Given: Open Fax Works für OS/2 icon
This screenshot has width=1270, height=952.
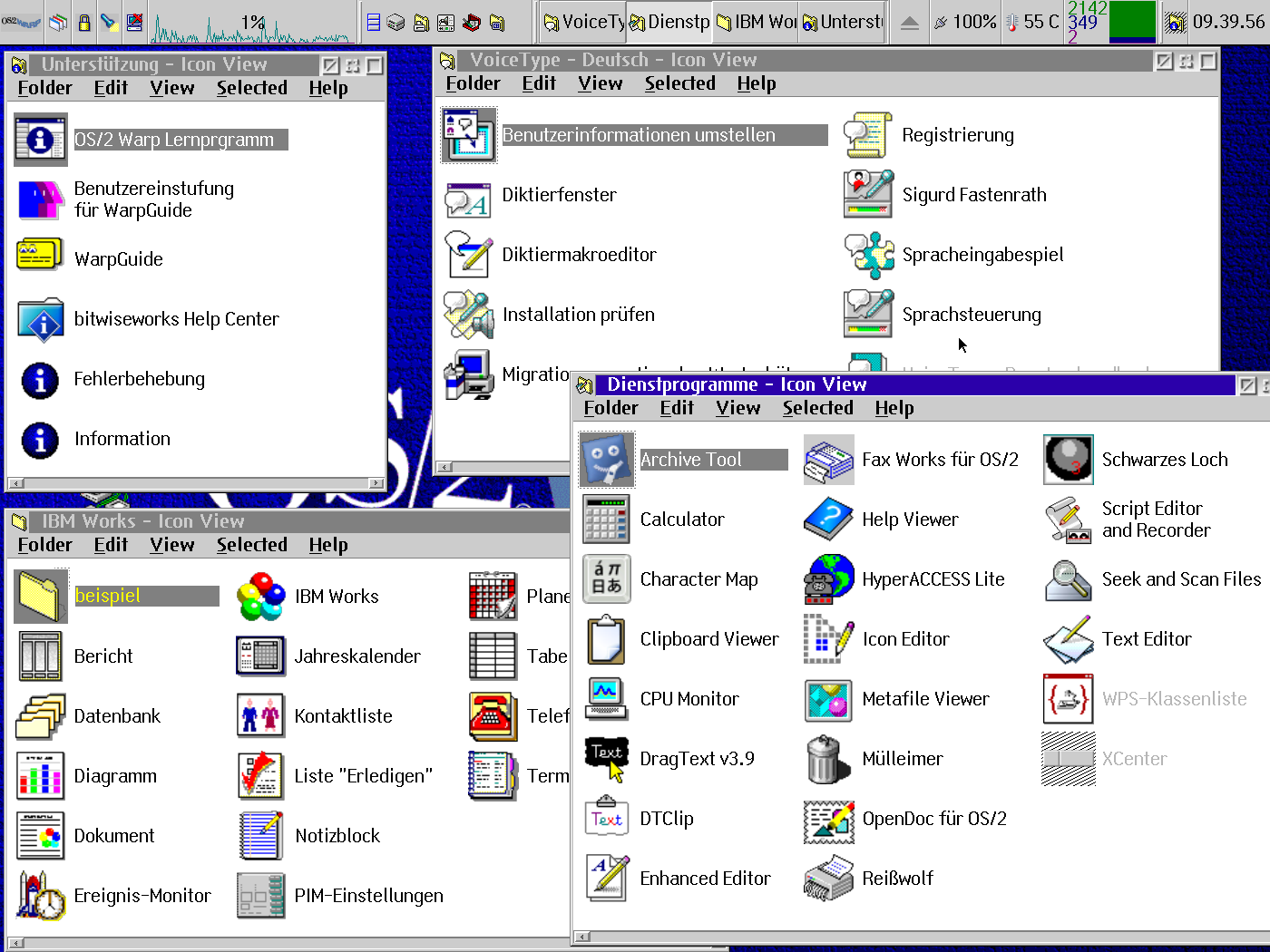Looking at the screenshot, I should [x=829, y=460].
